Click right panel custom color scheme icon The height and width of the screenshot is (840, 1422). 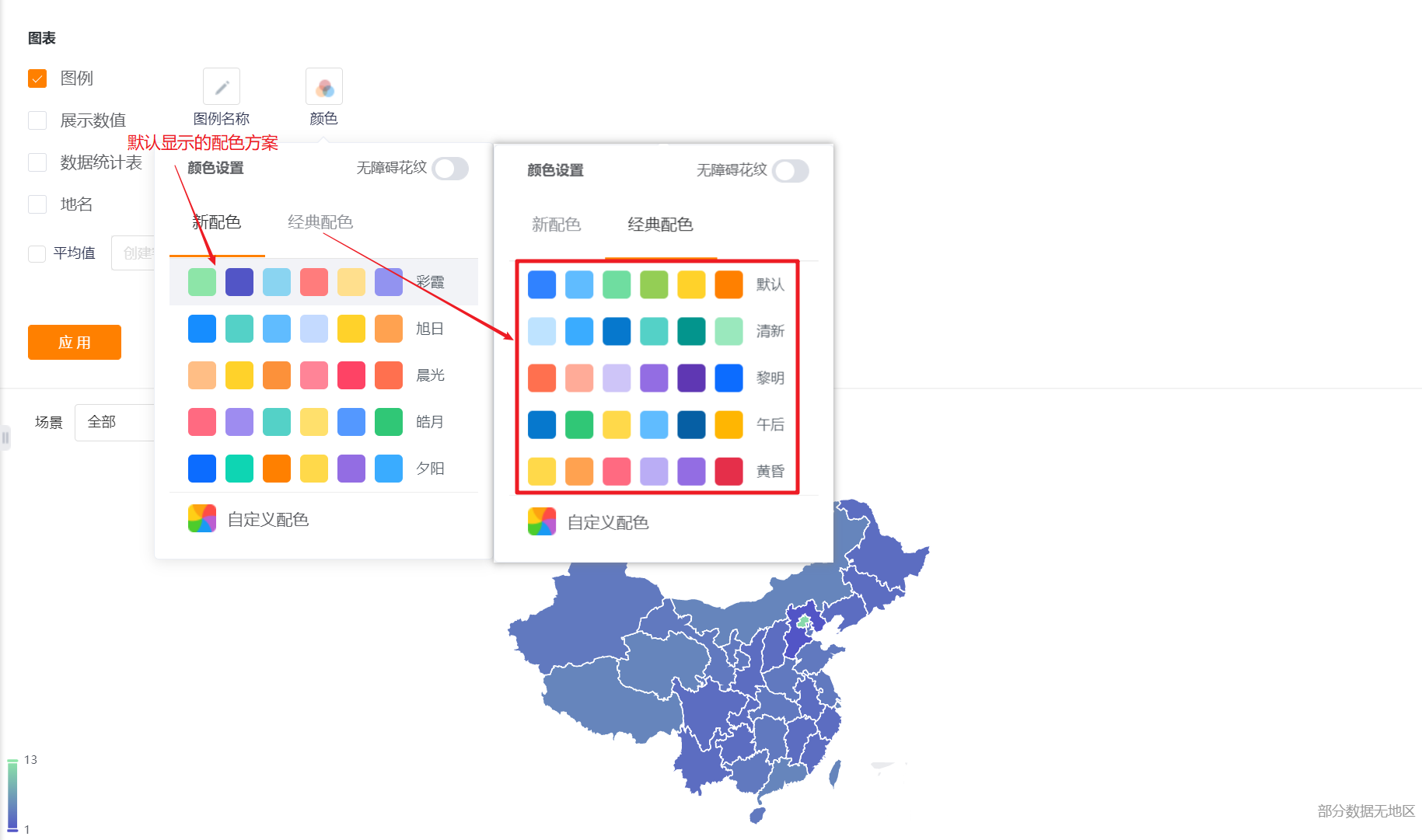(x=542, y=521)
